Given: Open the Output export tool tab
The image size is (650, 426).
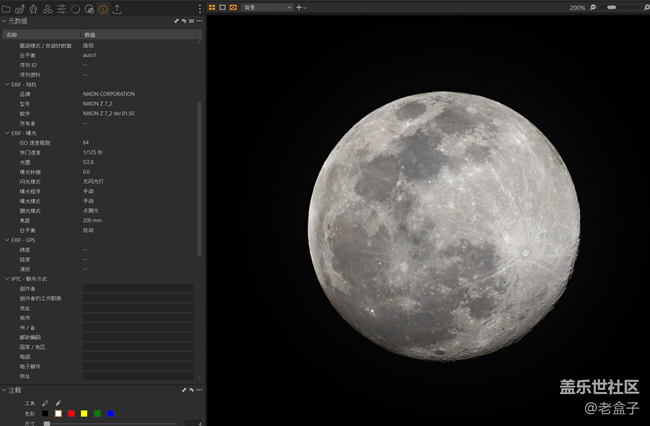Looking at the screenshot, I should tap(117, 8).
